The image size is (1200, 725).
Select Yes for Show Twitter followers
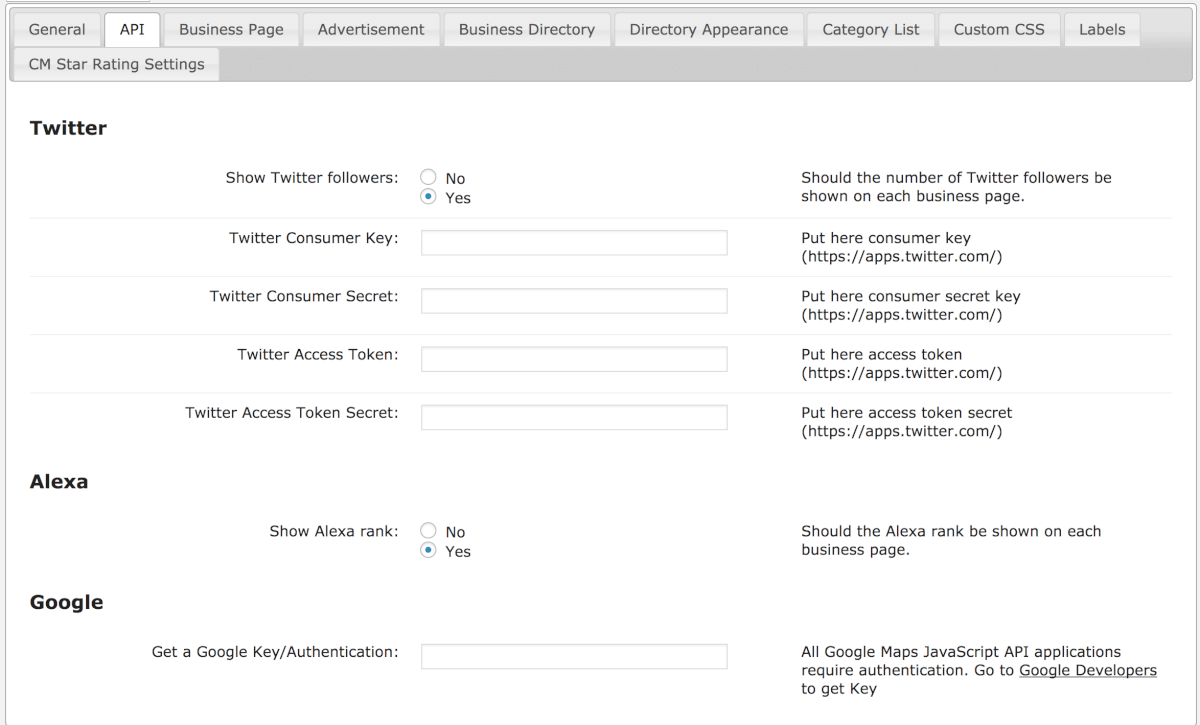(x=429, y=197)
